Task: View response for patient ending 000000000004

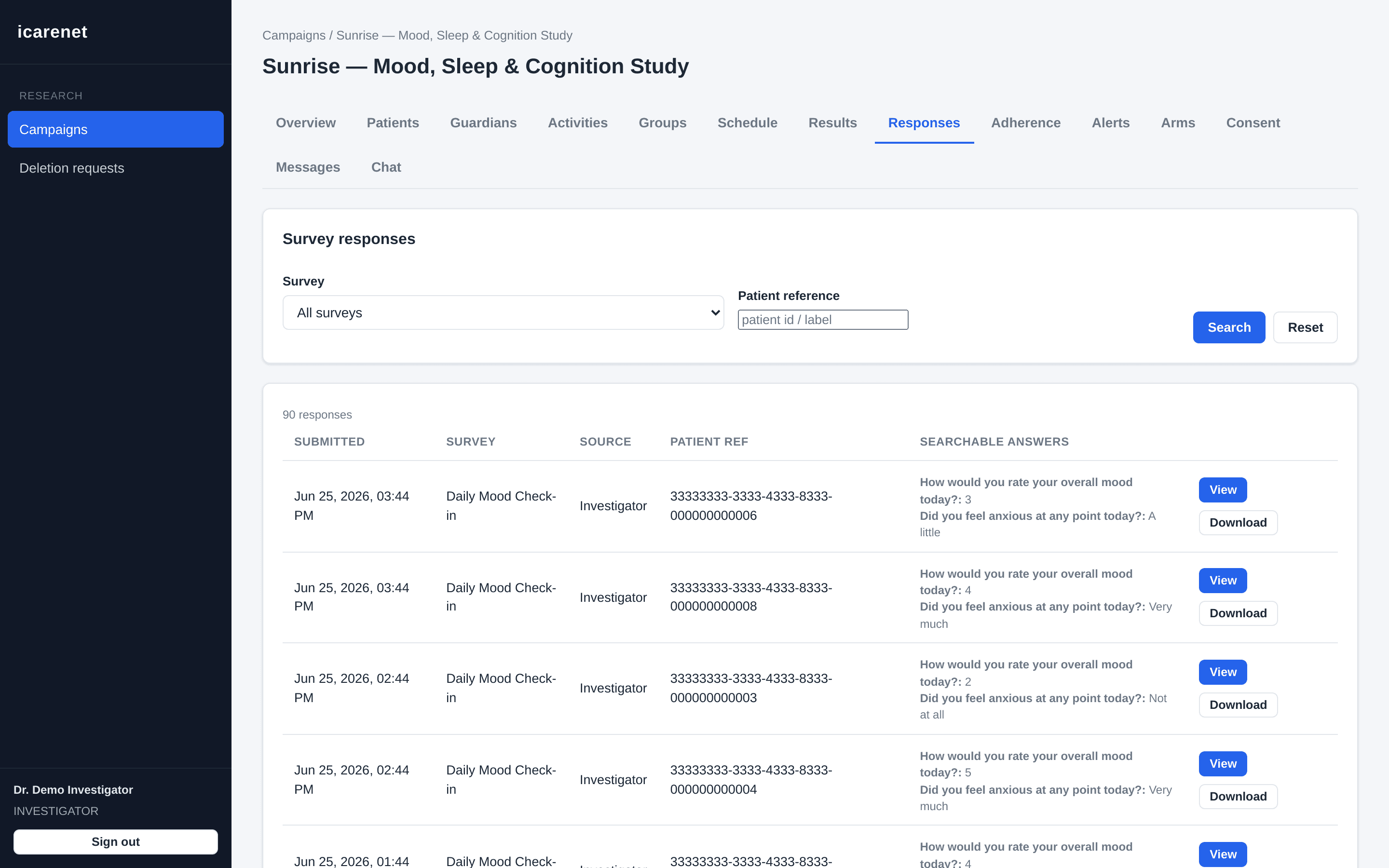Action: pos(1223,763)
